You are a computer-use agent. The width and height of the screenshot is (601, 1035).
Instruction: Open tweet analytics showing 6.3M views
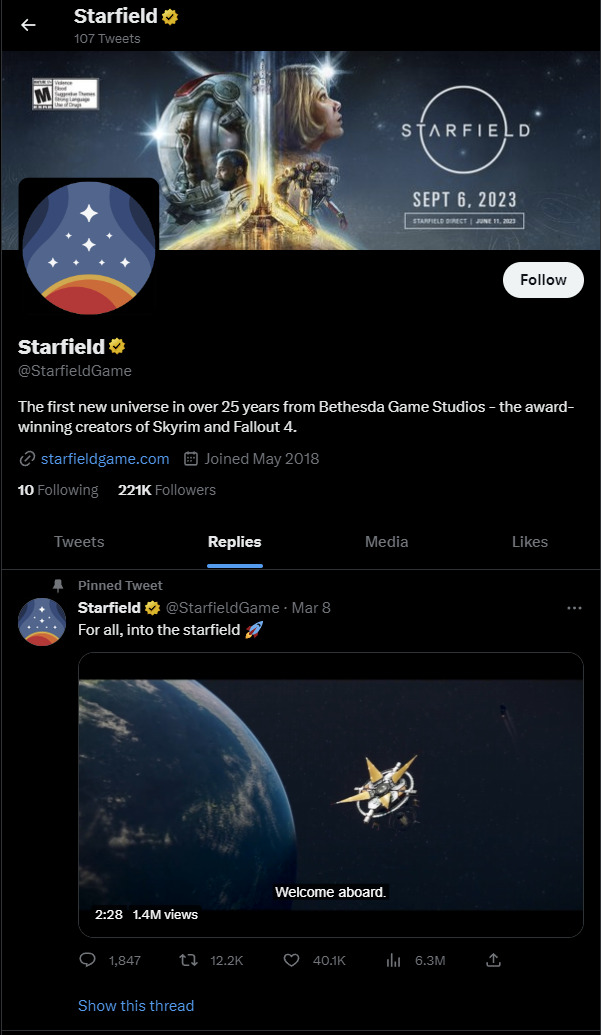pos(392,960)
